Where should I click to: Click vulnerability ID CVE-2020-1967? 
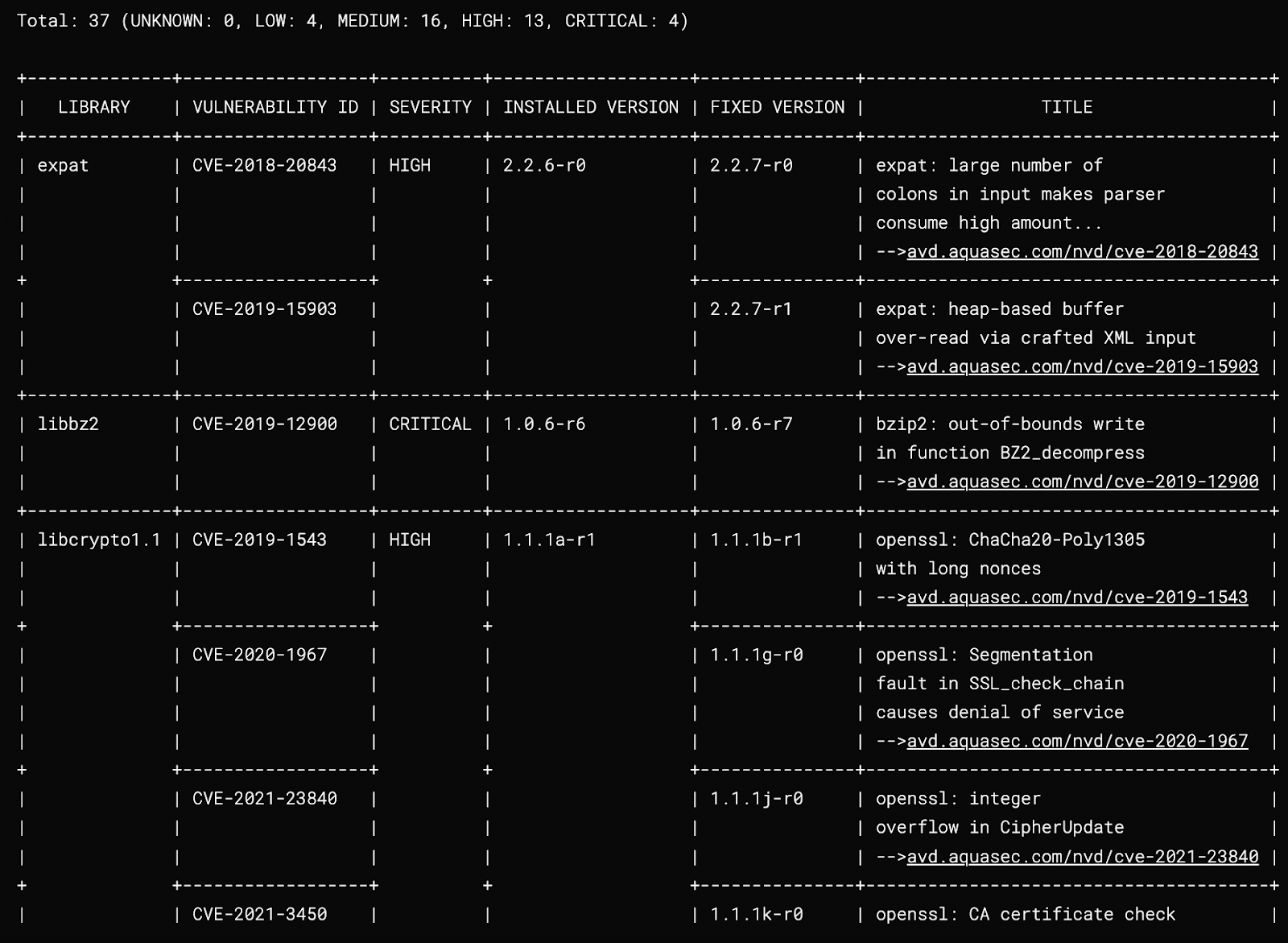click(x=259, y=655)
